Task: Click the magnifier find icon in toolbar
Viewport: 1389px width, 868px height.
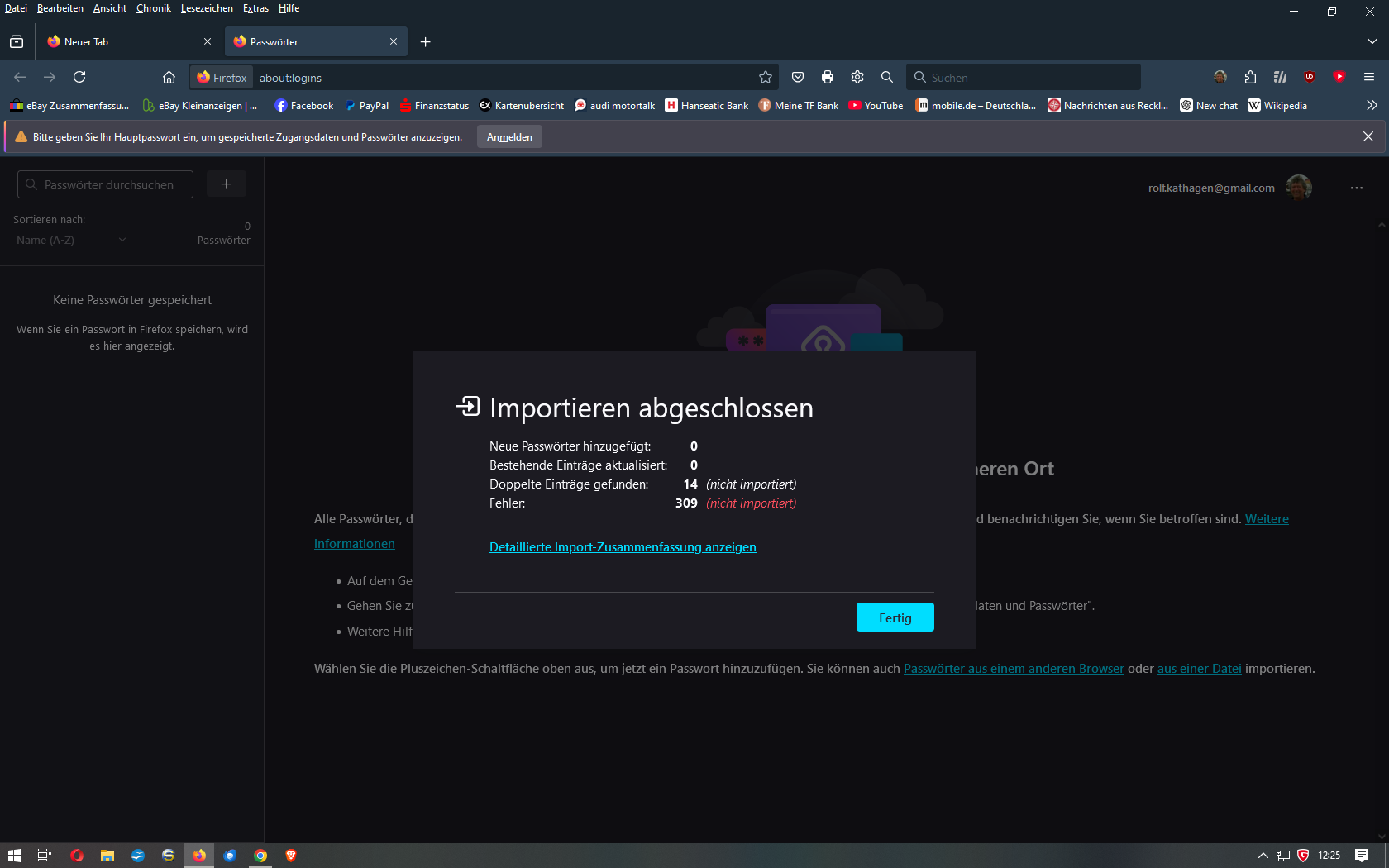Action: click(x=887, y=77)
